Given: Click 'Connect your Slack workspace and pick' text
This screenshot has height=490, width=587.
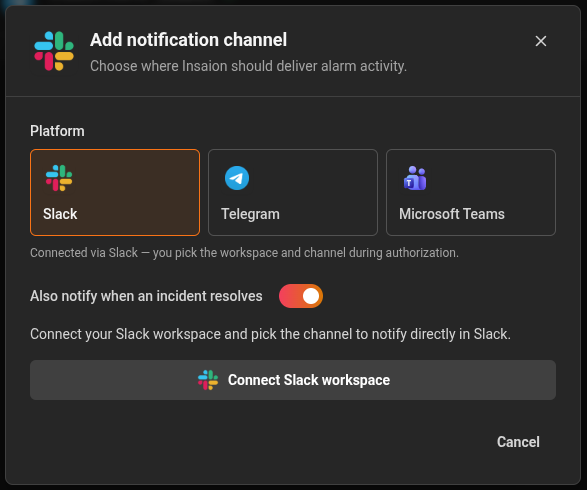Looking at the screenshot, I should tap(270, 334).
